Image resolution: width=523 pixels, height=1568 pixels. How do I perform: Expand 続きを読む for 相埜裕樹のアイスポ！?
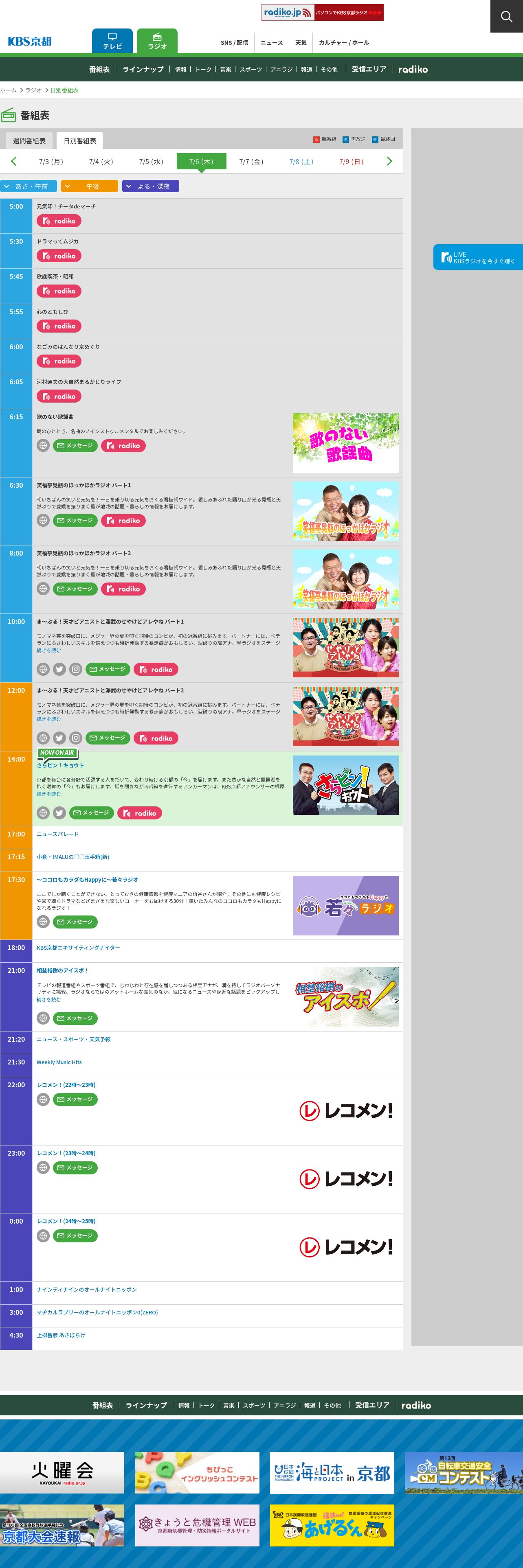pos(49,999)
